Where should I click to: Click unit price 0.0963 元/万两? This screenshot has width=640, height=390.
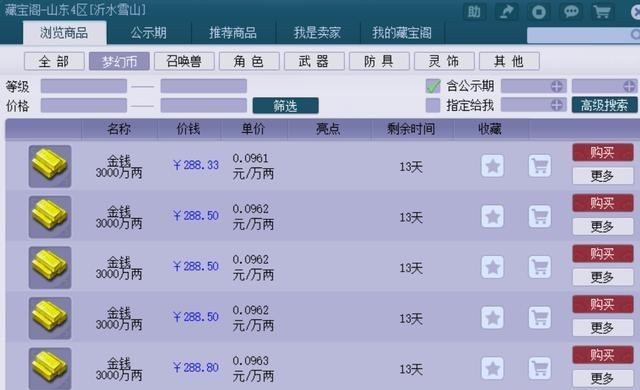(253, 368)
